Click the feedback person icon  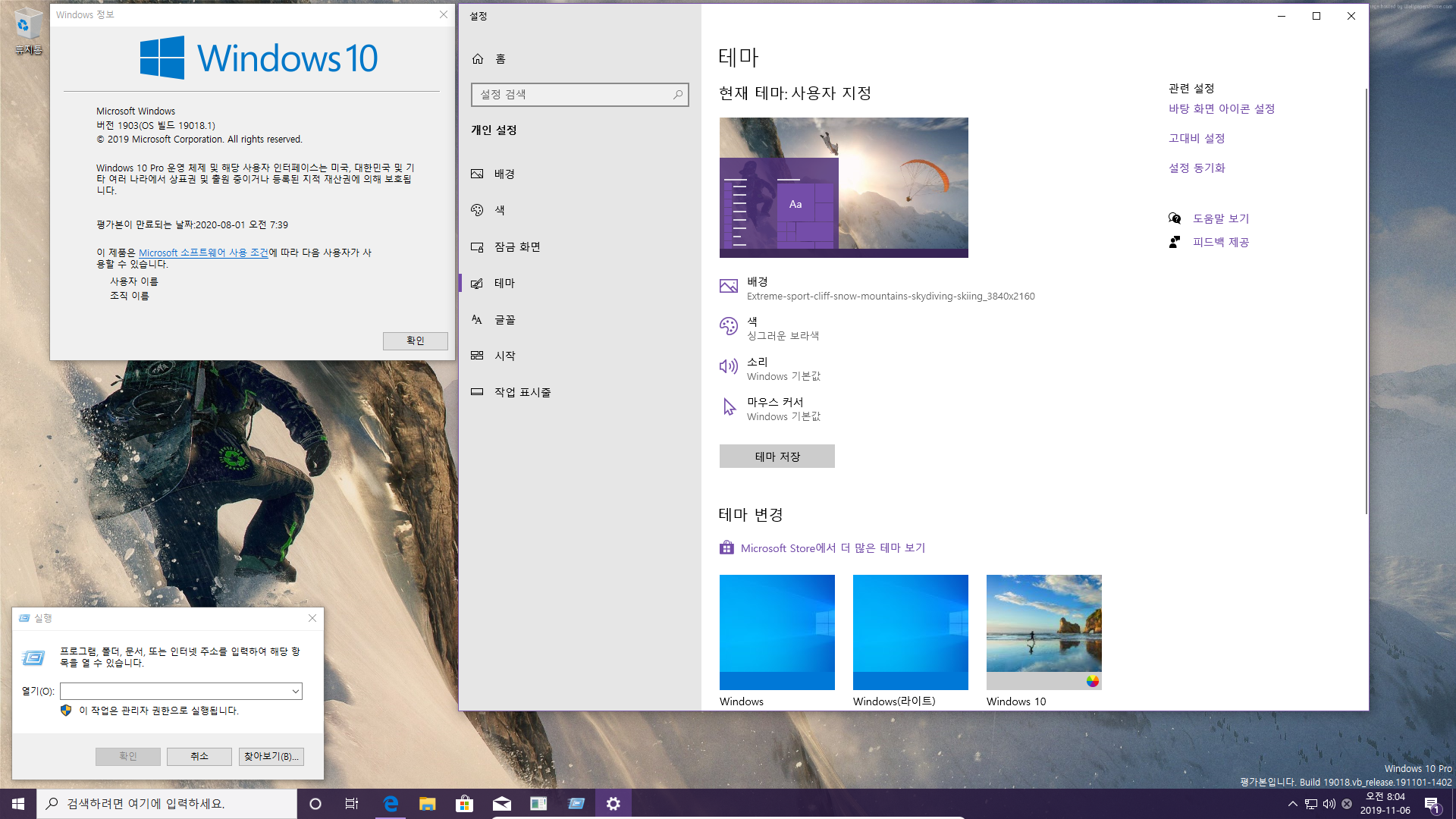1175,242
